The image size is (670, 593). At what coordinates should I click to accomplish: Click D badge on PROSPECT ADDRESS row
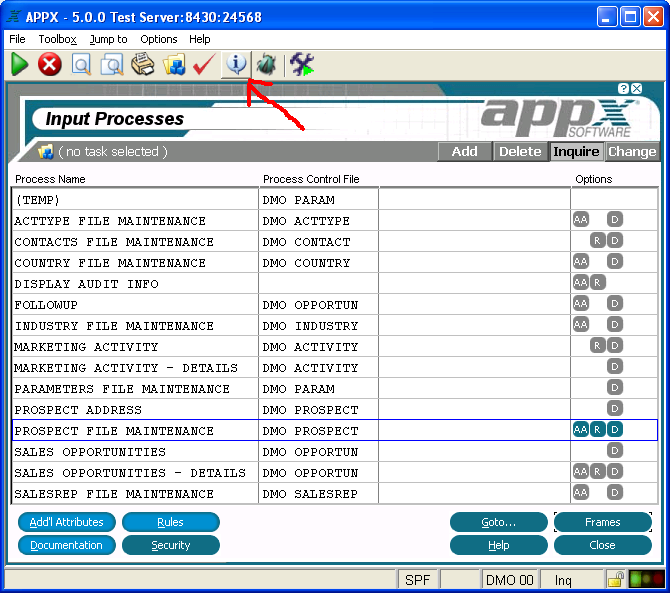[615, 408]
